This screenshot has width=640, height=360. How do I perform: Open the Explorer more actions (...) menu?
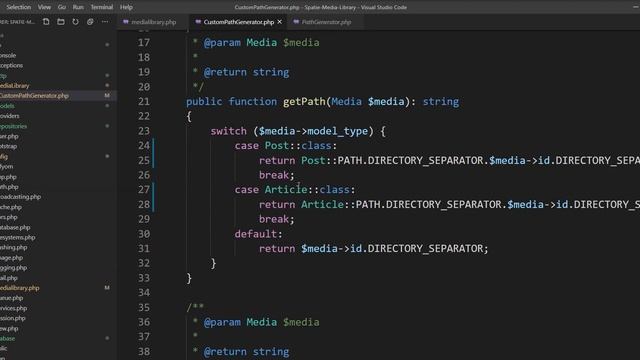click(x=105, y=22)
